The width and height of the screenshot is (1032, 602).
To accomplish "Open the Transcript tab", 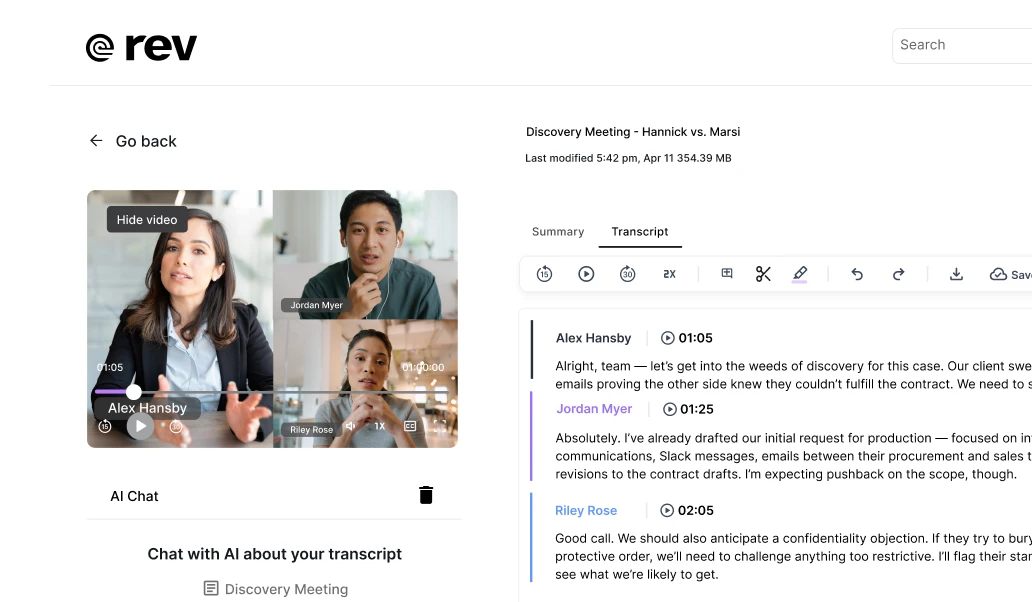I will (x=640, y=232).
